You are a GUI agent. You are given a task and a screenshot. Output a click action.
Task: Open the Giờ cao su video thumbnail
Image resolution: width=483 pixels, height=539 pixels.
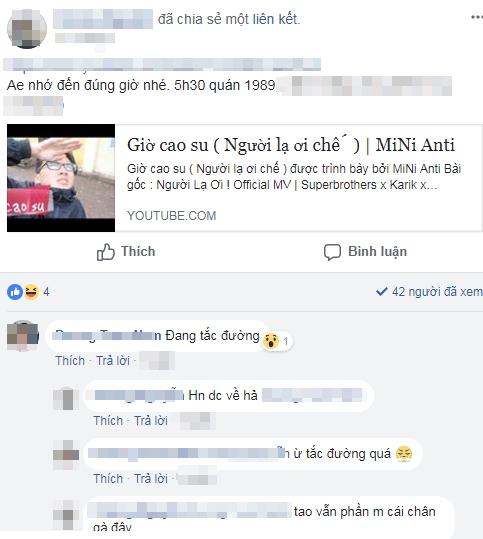[61, 178]
